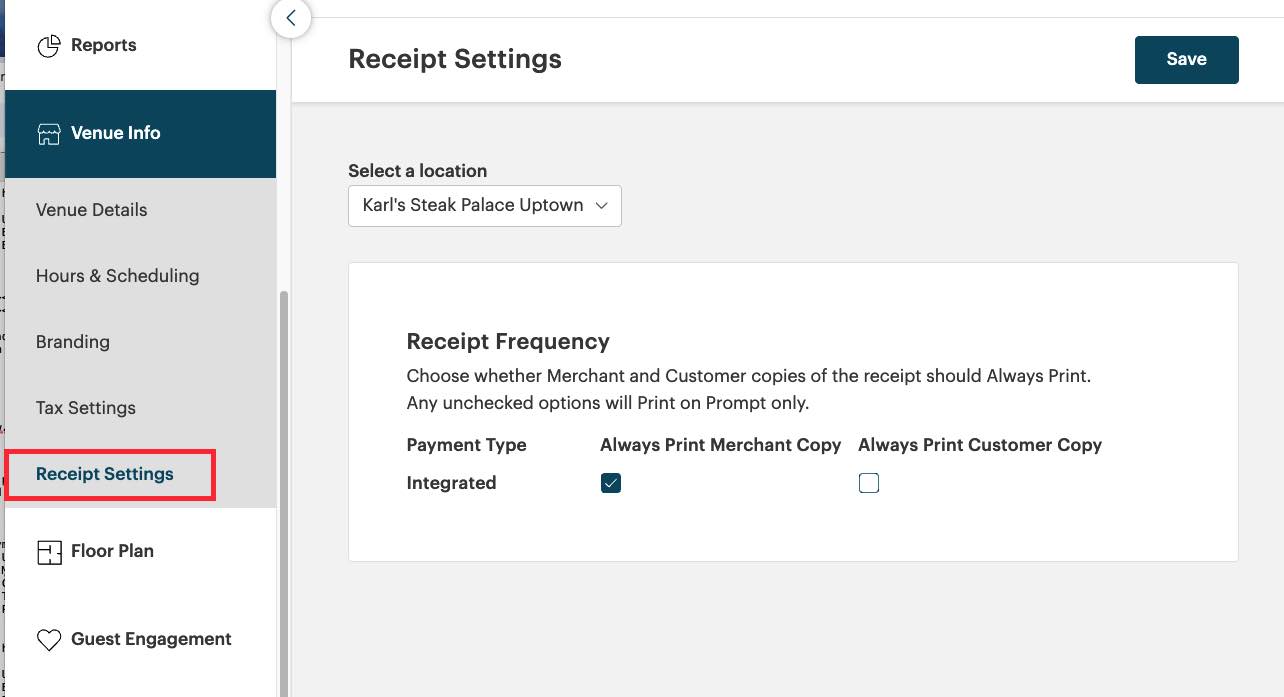Navigate to Tax Settings
The height and width of the screenshot is (697, 1284).
point(85,407)
